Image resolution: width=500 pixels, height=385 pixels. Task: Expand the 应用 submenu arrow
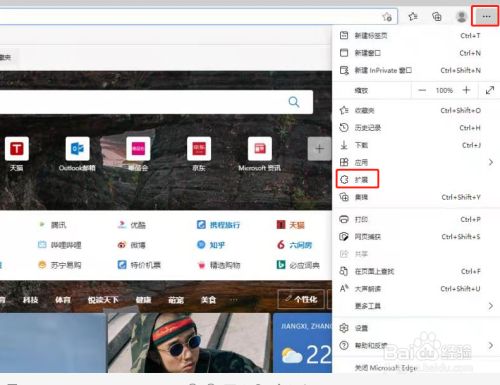(x=491, y=162)
